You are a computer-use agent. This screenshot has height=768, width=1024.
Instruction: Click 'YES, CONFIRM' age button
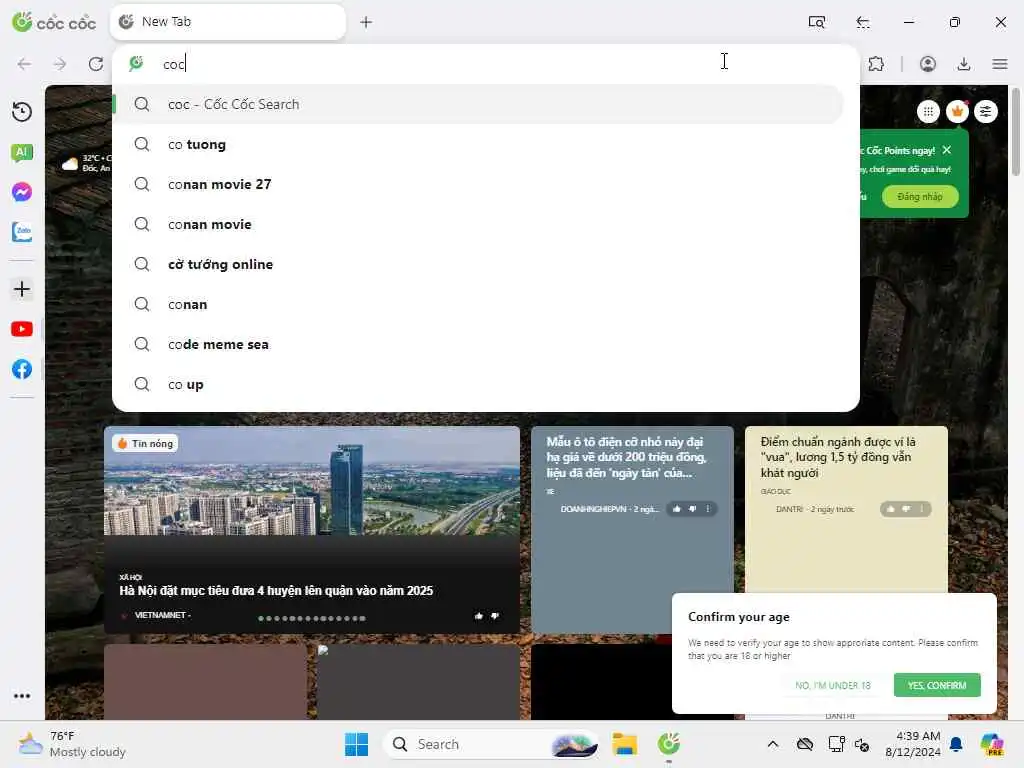click(x=936, y=685)
